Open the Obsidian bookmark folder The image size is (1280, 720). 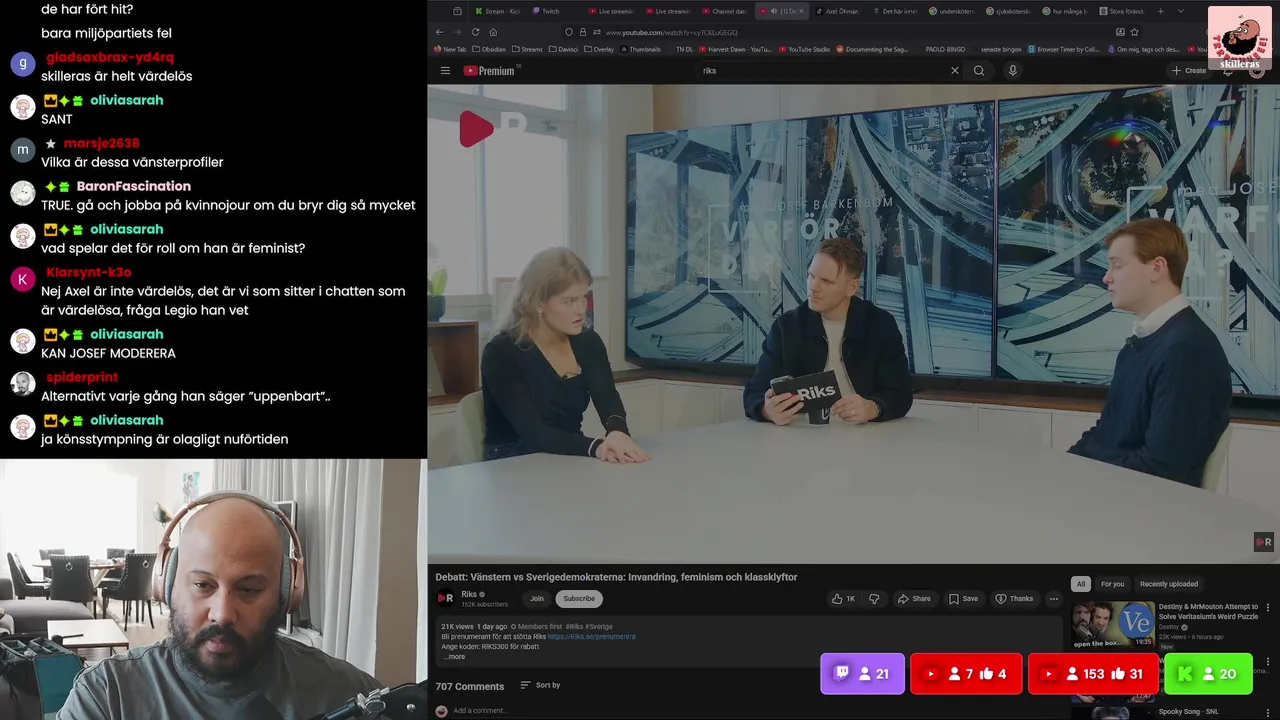[x=489, y=49]
